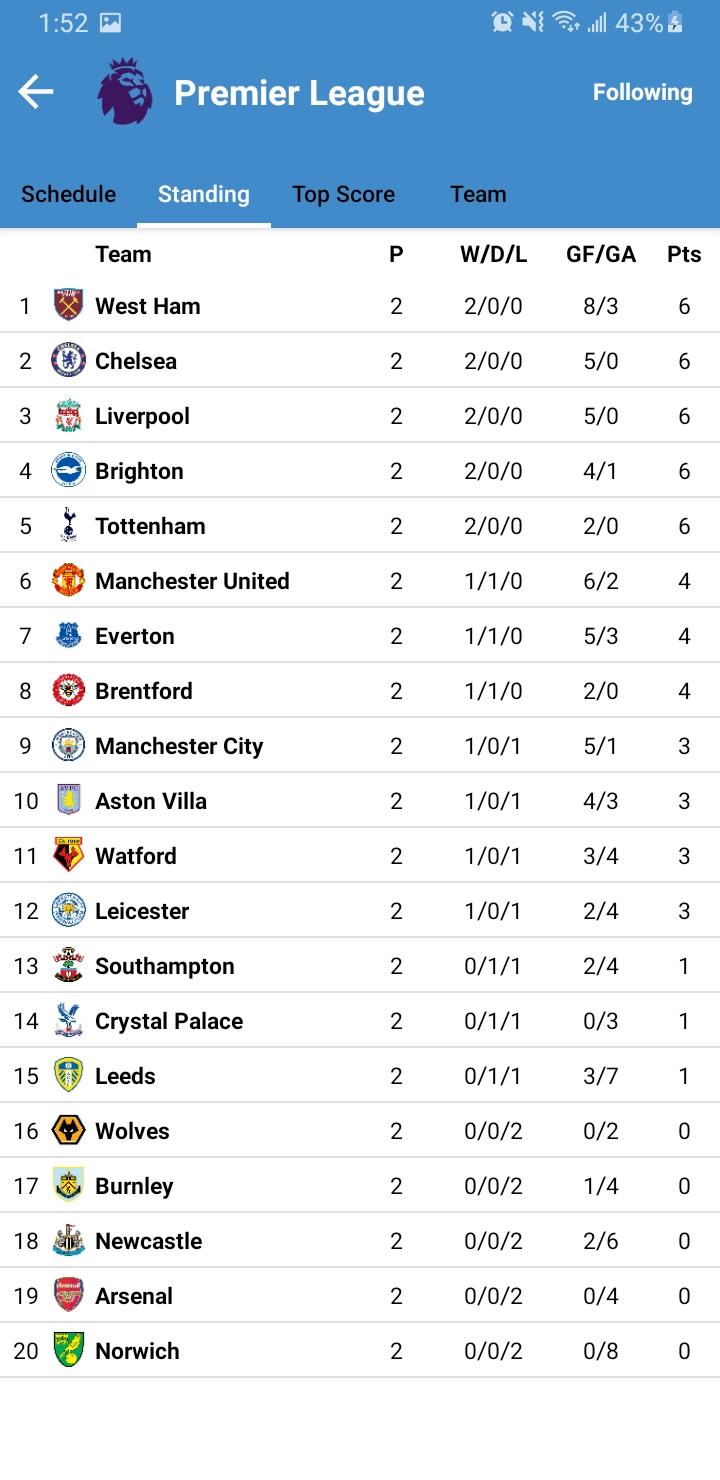Screen dimensions: 720x1480
Task: Tap the Liverpool club crest
Action: (x=68, y=415)
